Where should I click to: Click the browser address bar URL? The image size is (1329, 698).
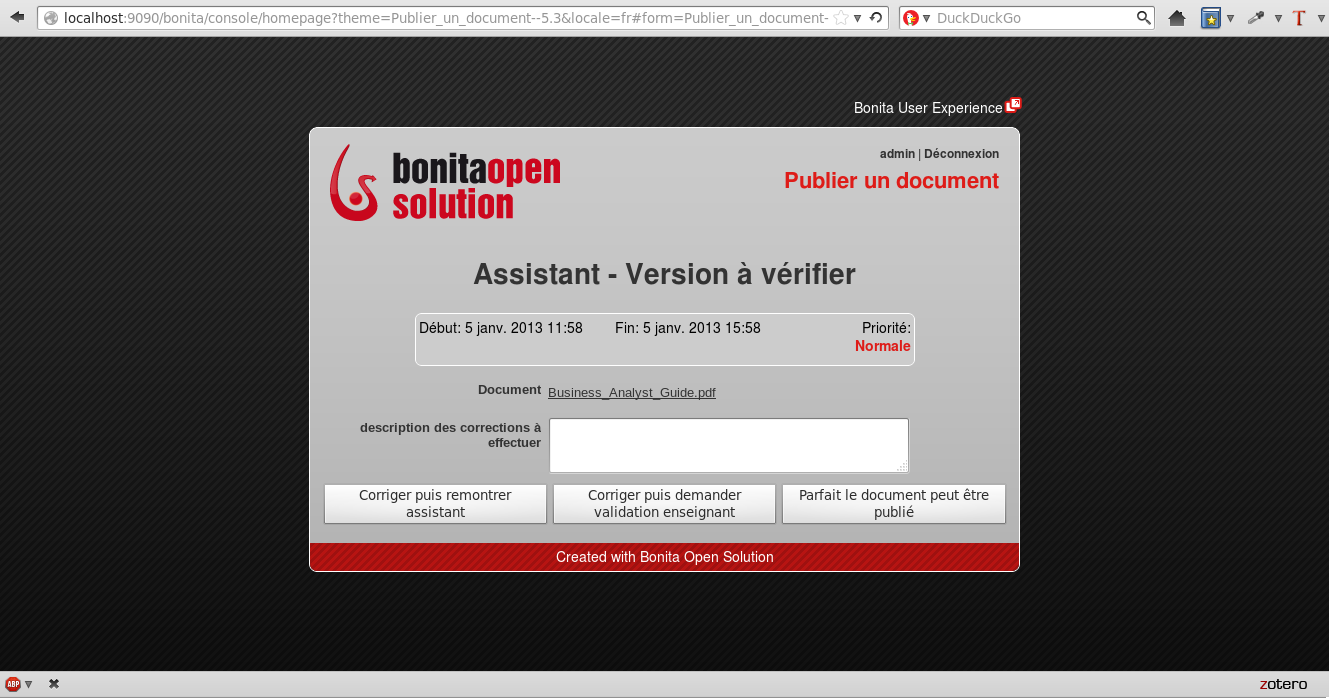pos(445,18)
